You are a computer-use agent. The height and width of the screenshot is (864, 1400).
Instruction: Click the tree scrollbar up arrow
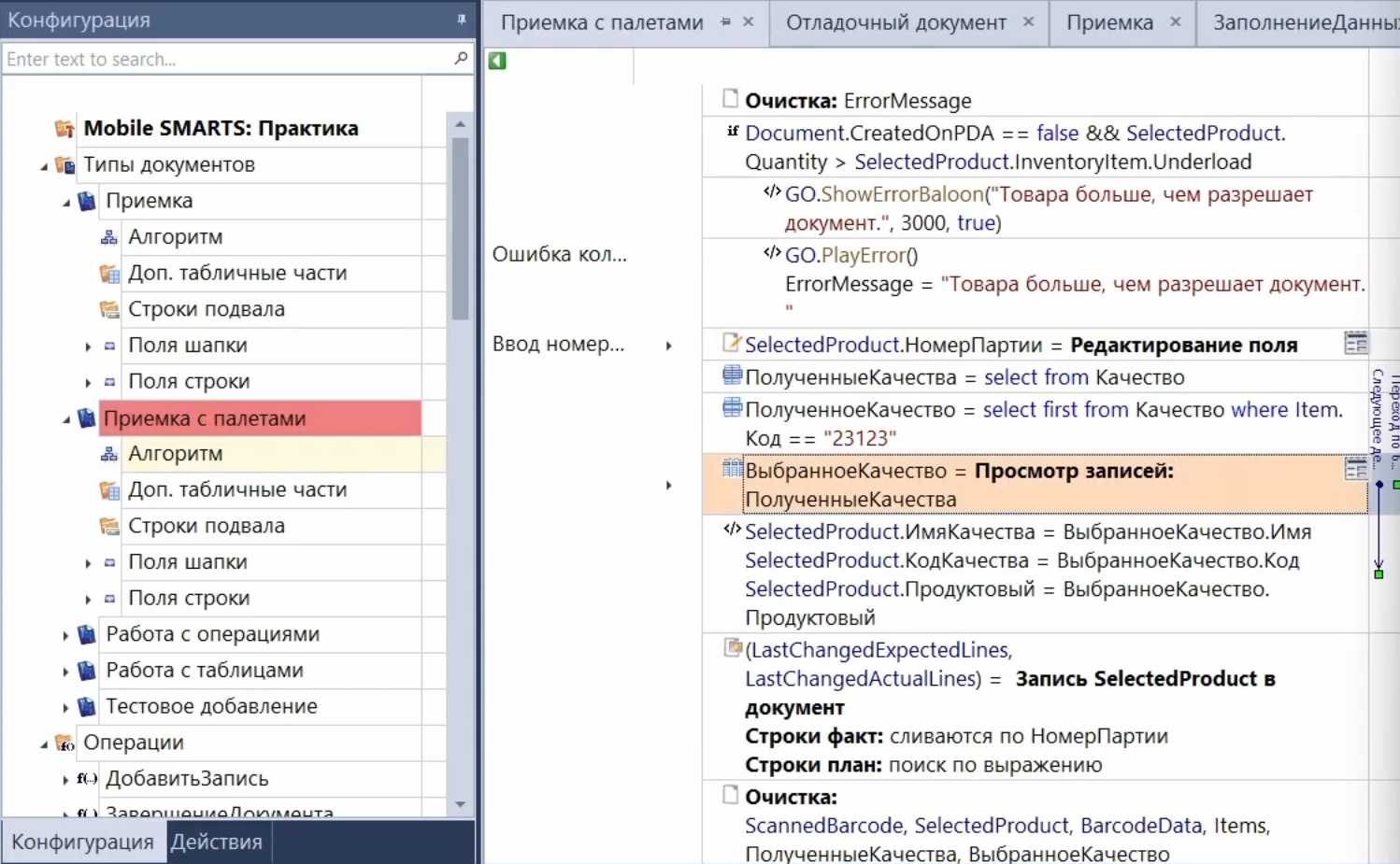(x=460, y=123)
